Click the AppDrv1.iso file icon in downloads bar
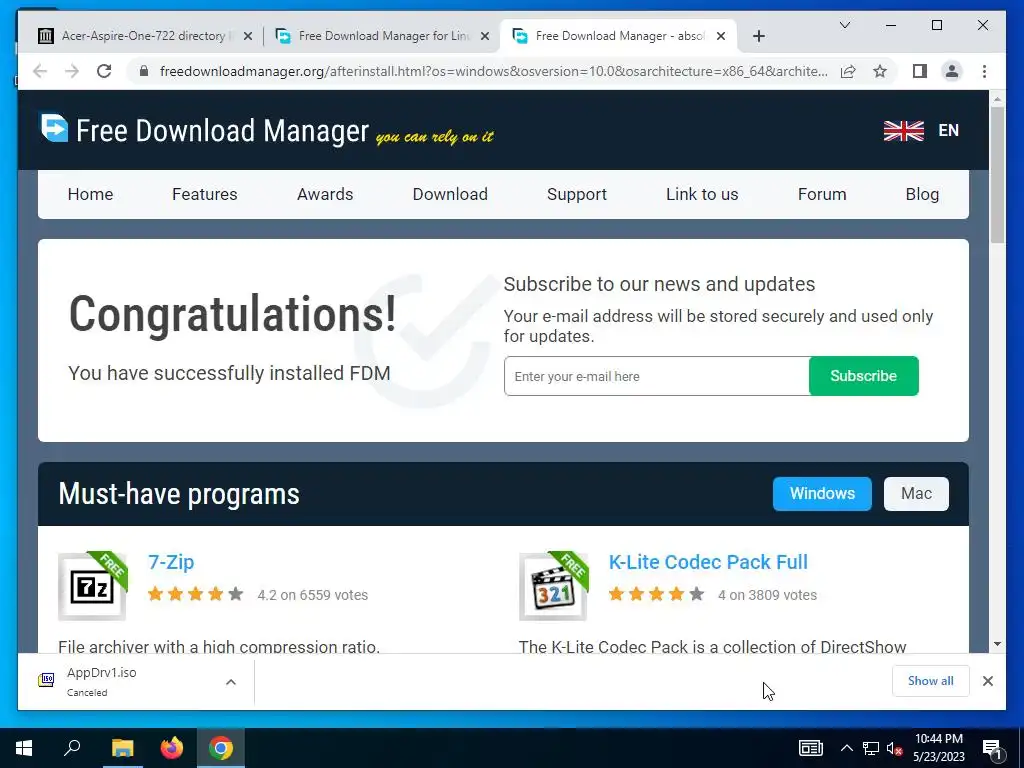The height and width of the screenshot is (768, 1024). pos(46,680)
